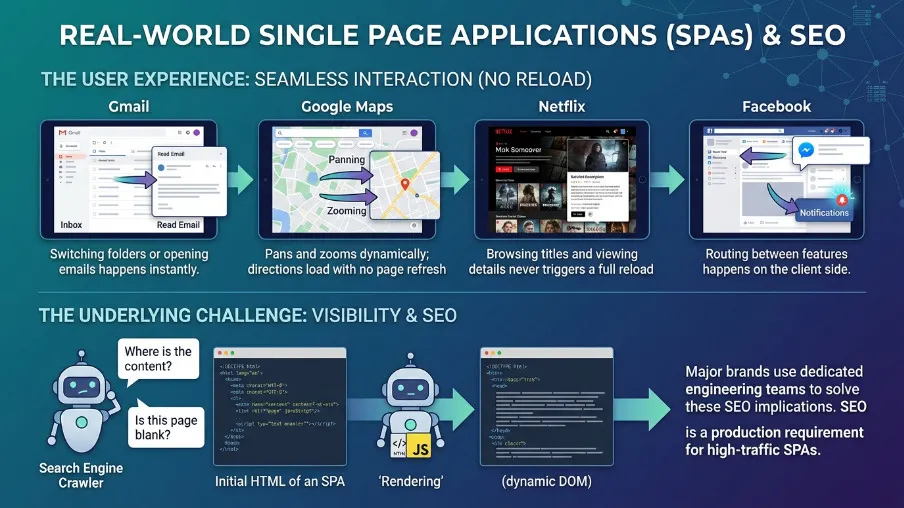Click 'Routing between features' caption

coord(777,262)
